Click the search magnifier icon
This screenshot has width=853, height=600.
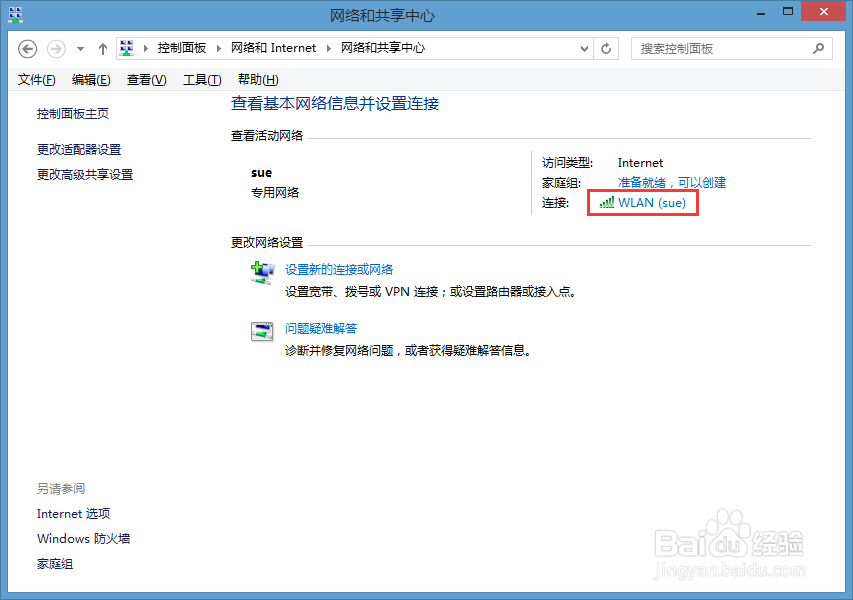[x=818, y=47]
